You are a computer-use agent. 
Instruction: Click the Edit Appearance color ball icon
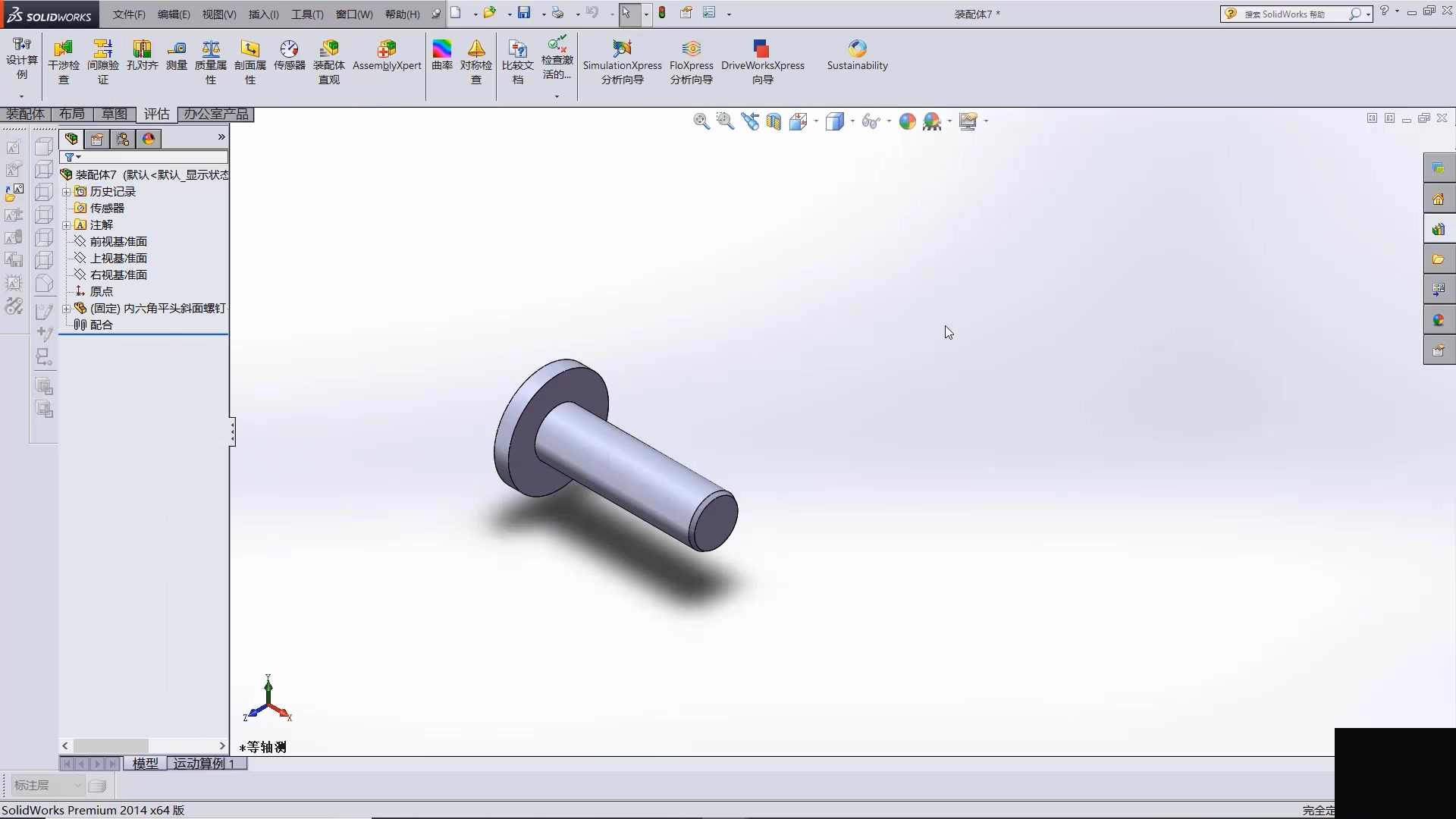pos(907,121)
